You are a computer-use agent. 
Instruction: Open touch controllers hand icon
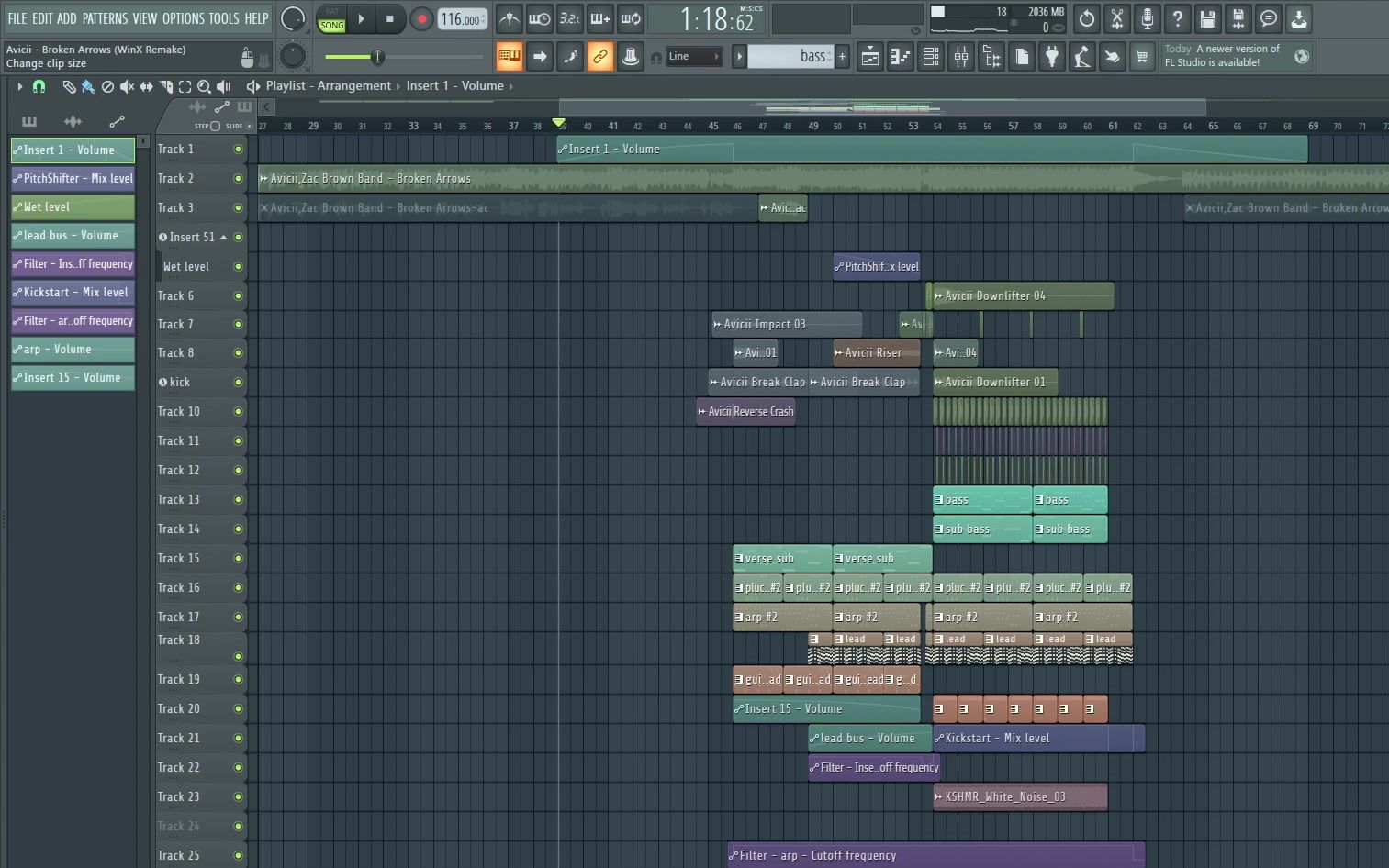click(1113, 57)
